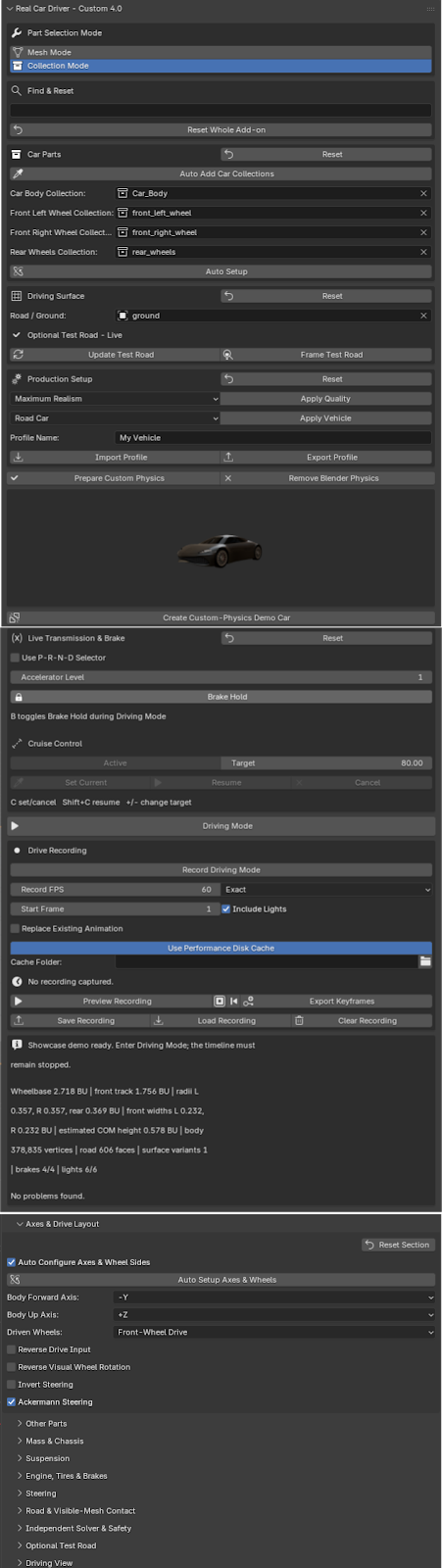Click the front_left_wheel collection icon
This screenshot has width=442, height=1568.
[123, 213]
